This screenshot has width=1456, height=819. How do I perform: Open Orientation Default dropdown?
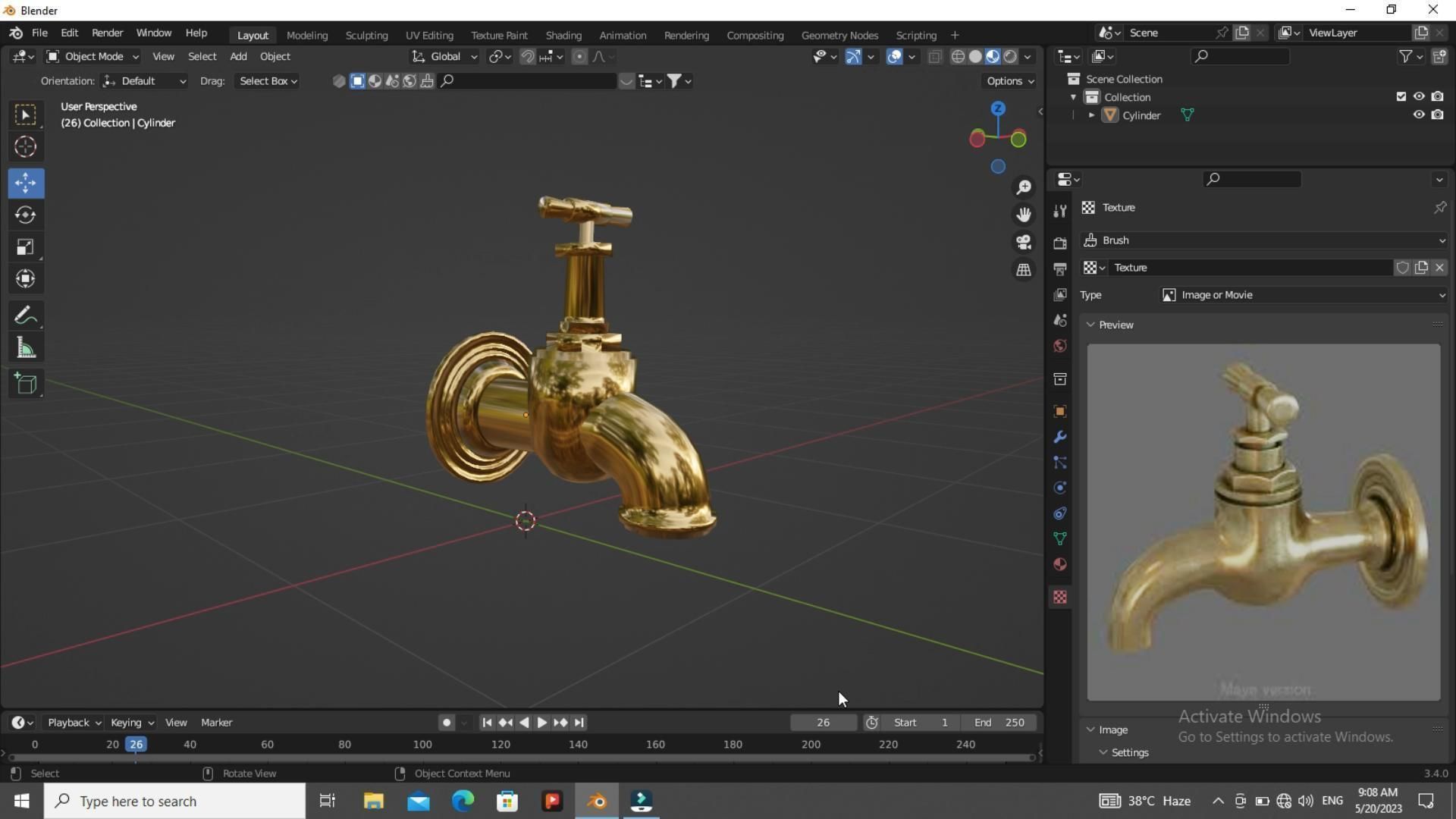coord(144,81)
